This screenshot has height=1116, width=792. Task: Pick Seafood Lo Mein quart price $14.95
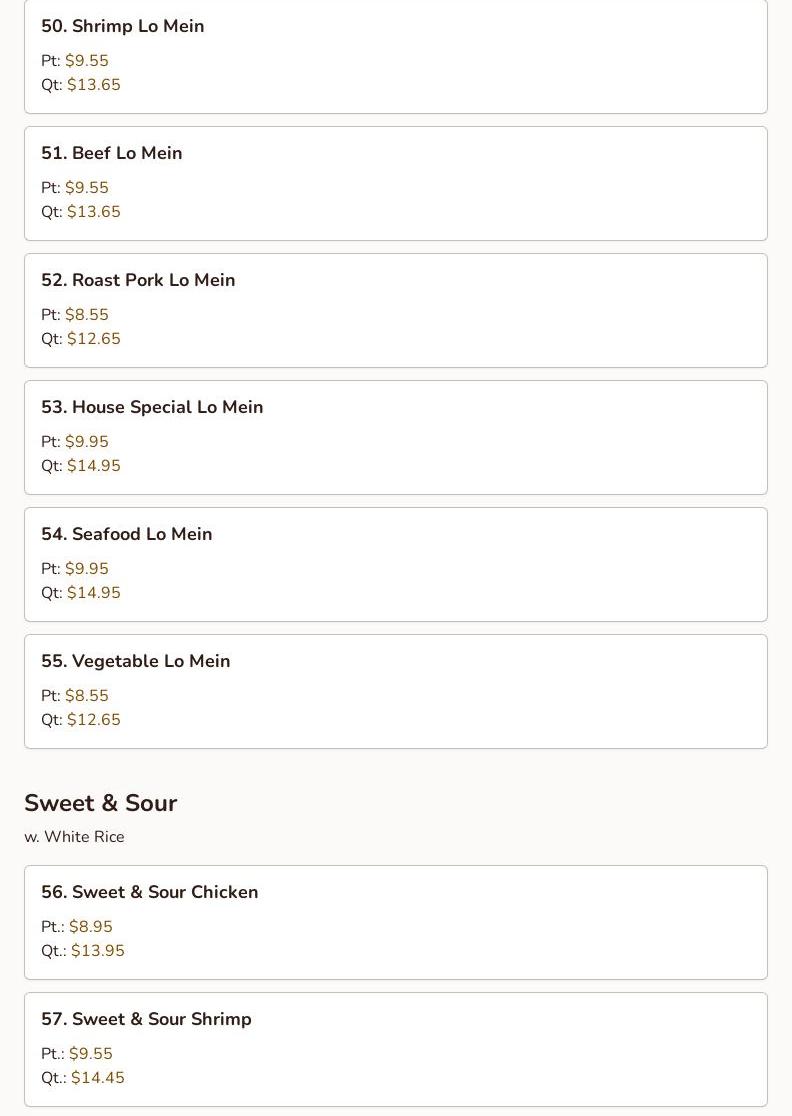94,593
